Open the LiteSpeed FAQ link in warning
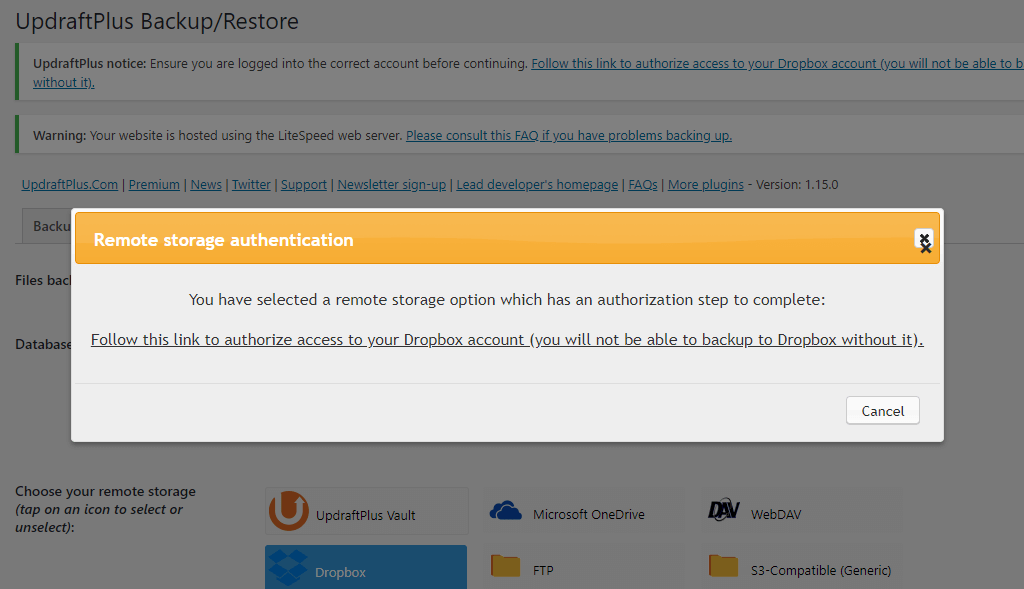The height and width of the screenshot is (589, 1024). tap(569, 136)
